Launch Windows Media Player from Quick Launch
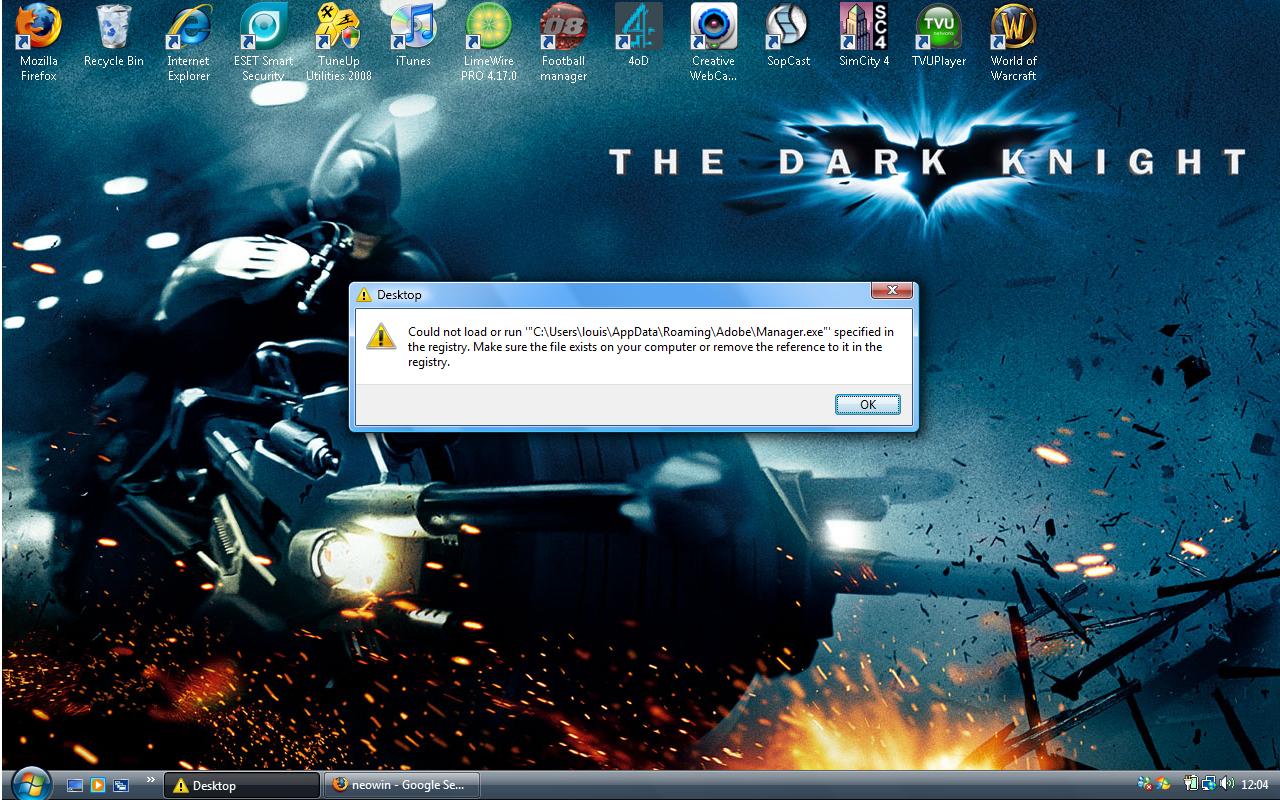The height and width of the screenshot is (800, 1280). pyautogui.click(x=98, y=785)
